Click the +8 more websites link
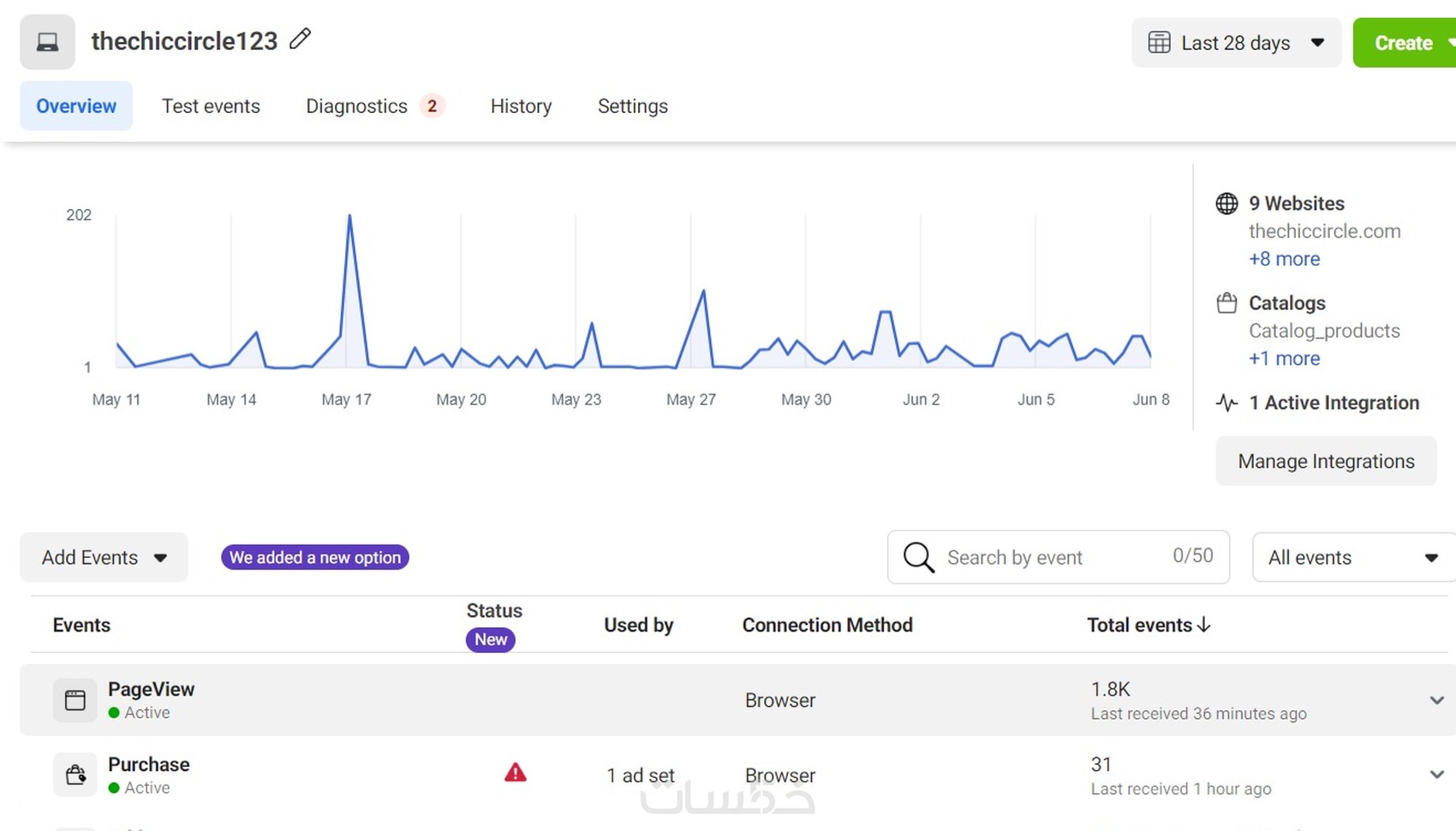1456x831 pixels. coord(1284,259)
